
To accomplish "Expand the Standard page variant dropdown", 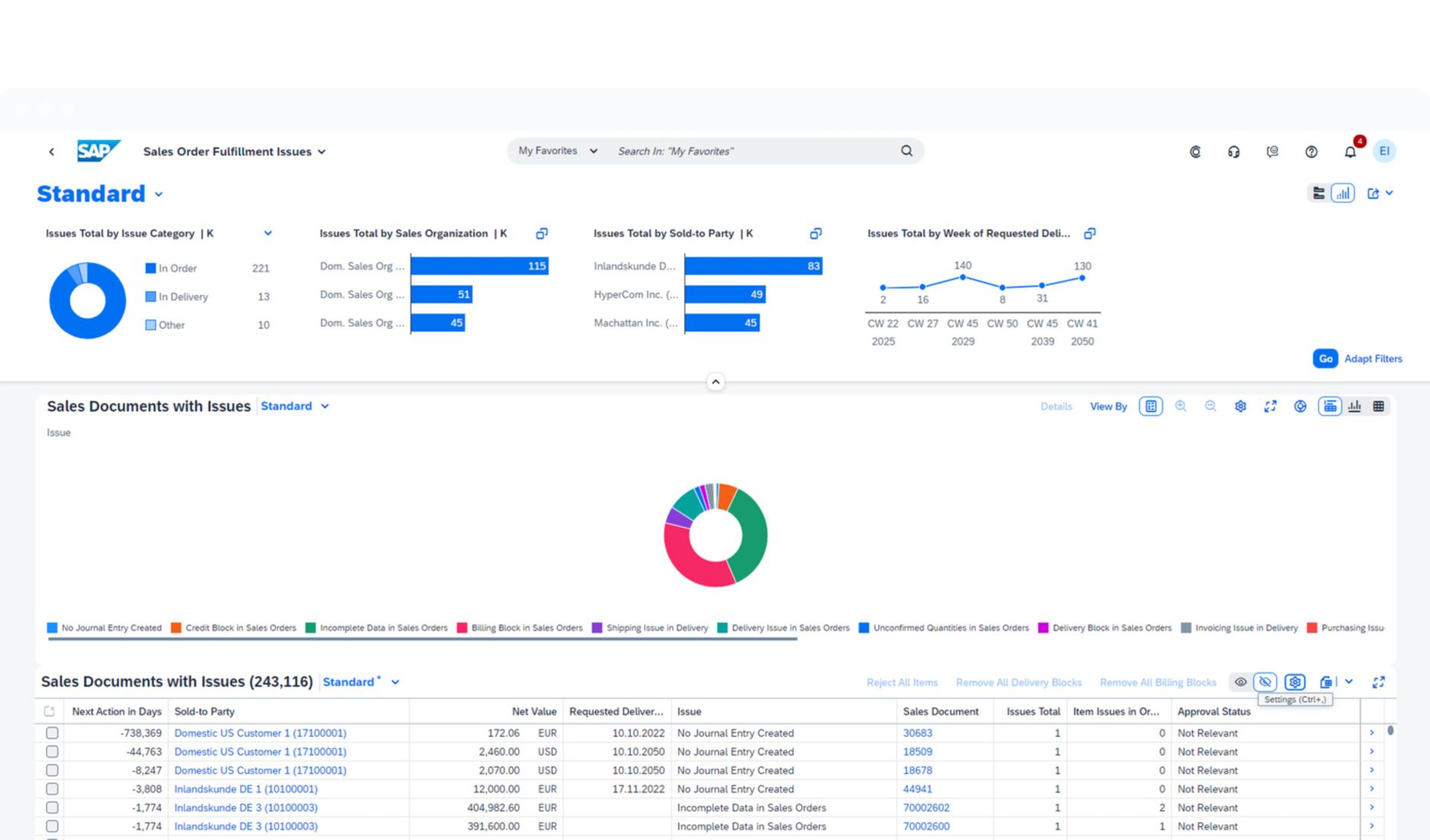I will click(159, 194).
